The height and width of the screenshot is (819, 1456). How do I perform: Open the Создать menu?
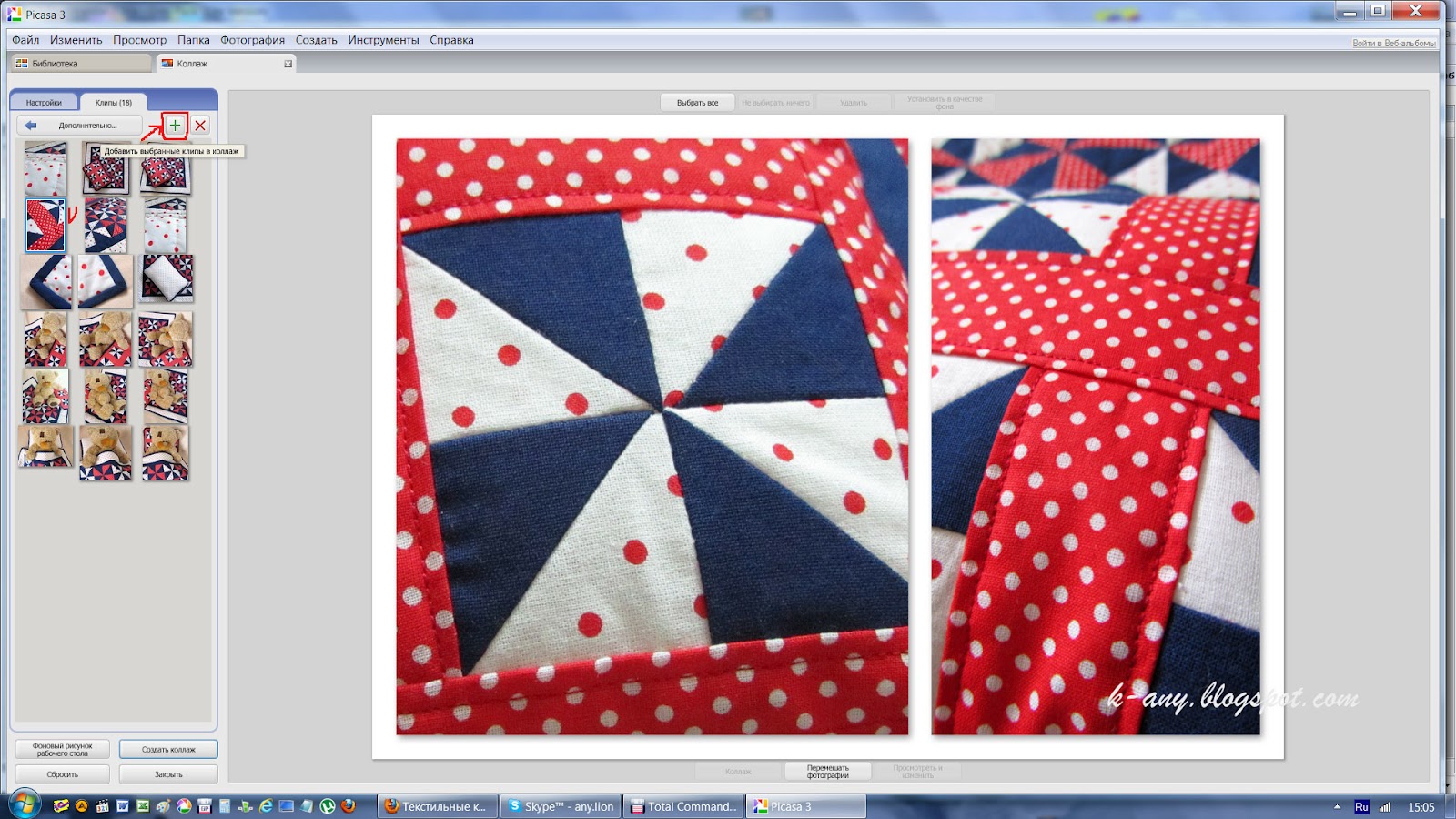point(317,40)
